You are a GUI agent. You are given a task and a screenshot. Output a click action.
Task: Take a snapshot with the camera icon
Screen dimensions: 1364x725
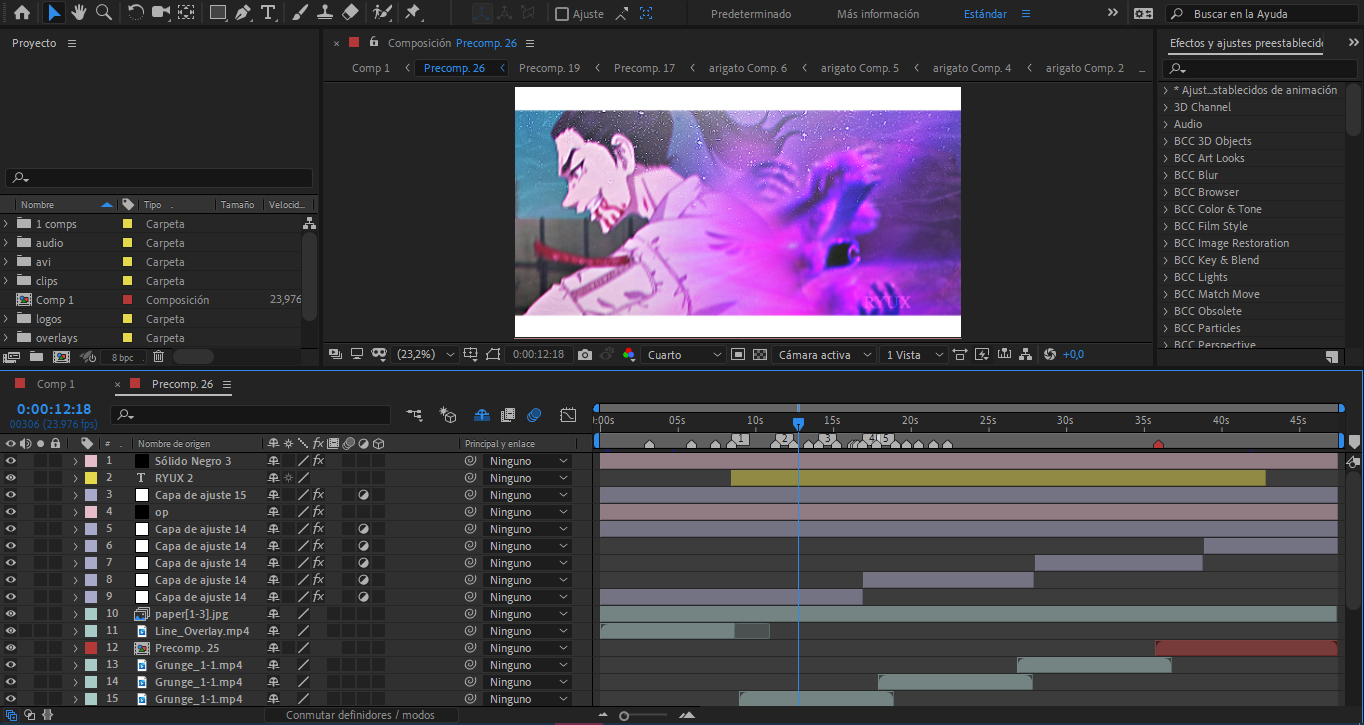tap(585, 354)
